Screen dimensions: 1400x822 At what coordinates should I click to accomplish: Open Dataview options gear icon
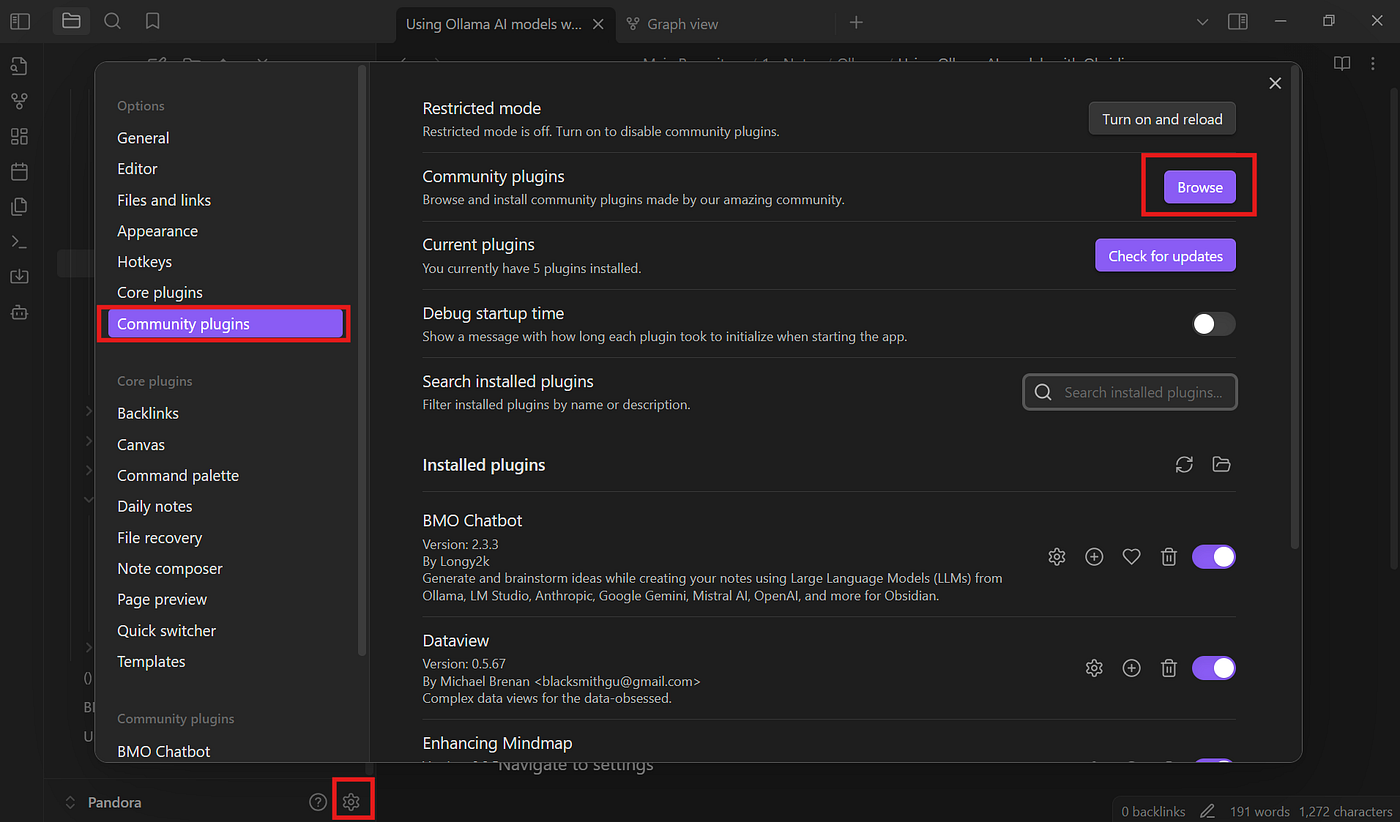(1094, 668)
